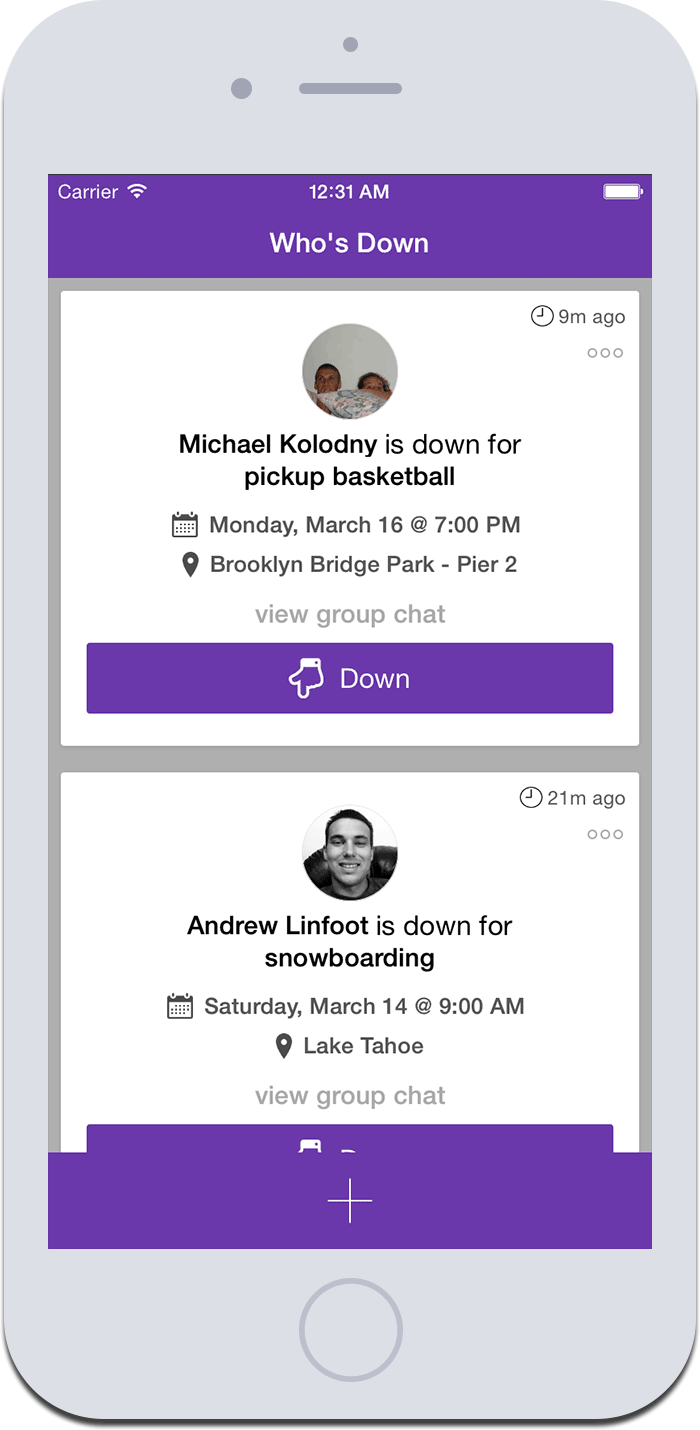Tap the Who's Down title bar
The width and height of the screenshot is (700, 1430).
click(x=349, y=243)
